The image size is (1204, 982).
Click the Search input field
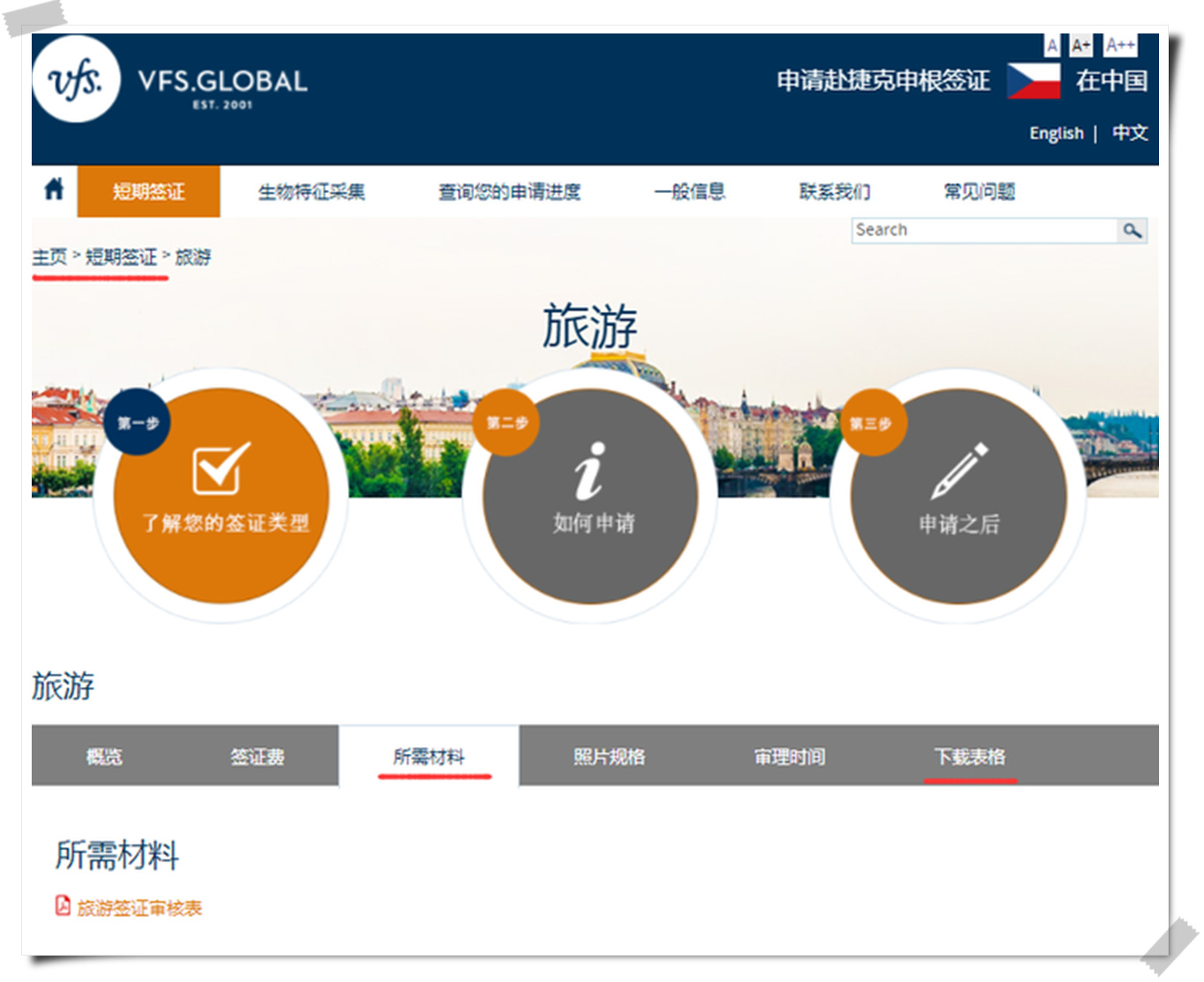[983, 231]
